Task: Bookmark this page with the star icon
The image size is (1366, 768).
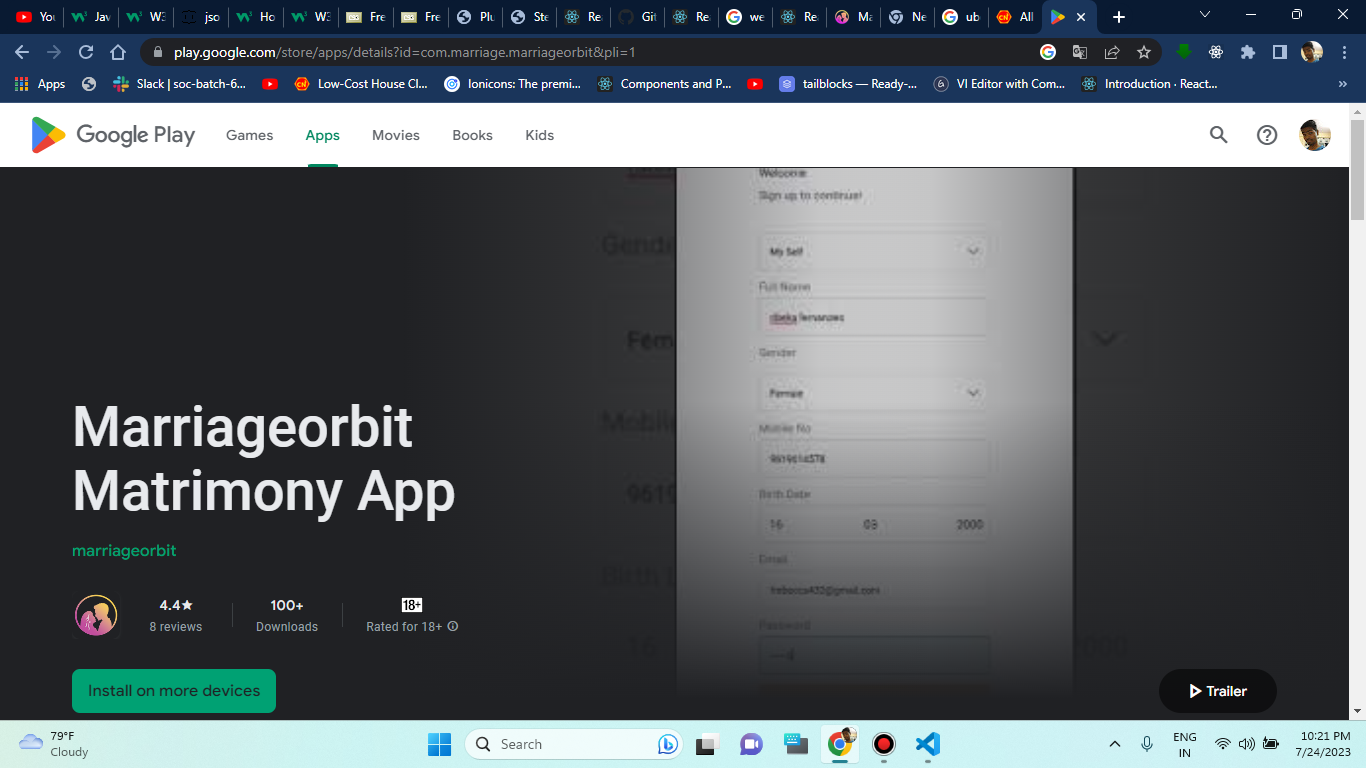Action: pyautogui.click(x=1144, y=52)
